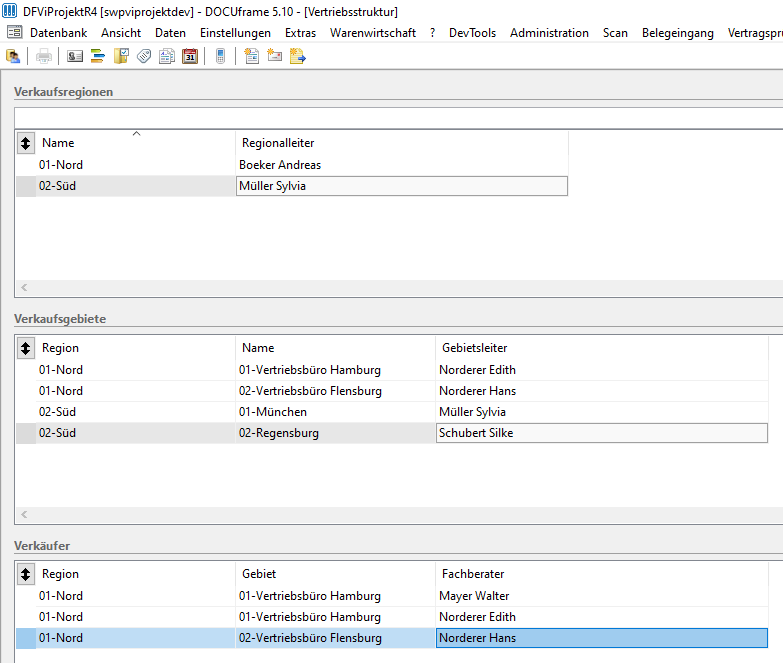The image size is (783, 663).
Task: Click the sort arrows in Verkäufer table
Action: click(25, 574)
